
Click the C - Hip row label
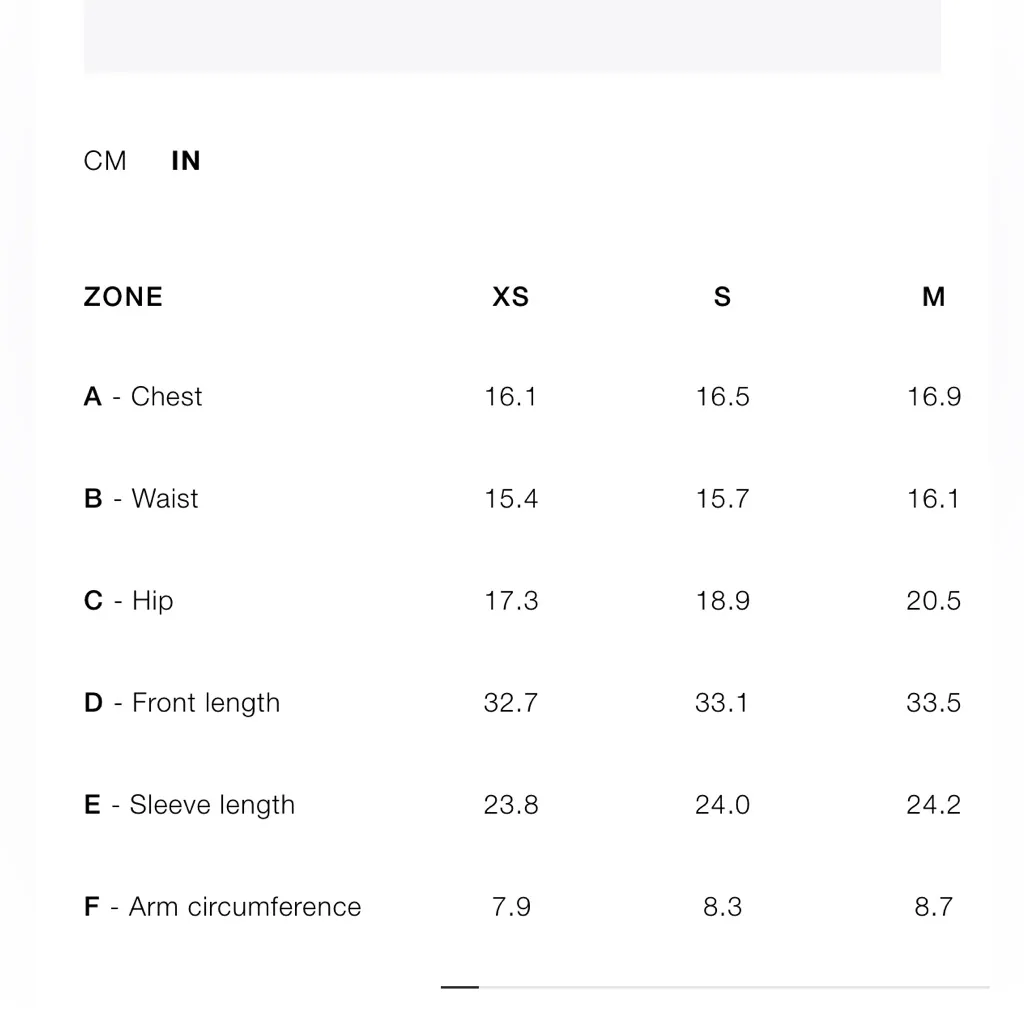129,601
